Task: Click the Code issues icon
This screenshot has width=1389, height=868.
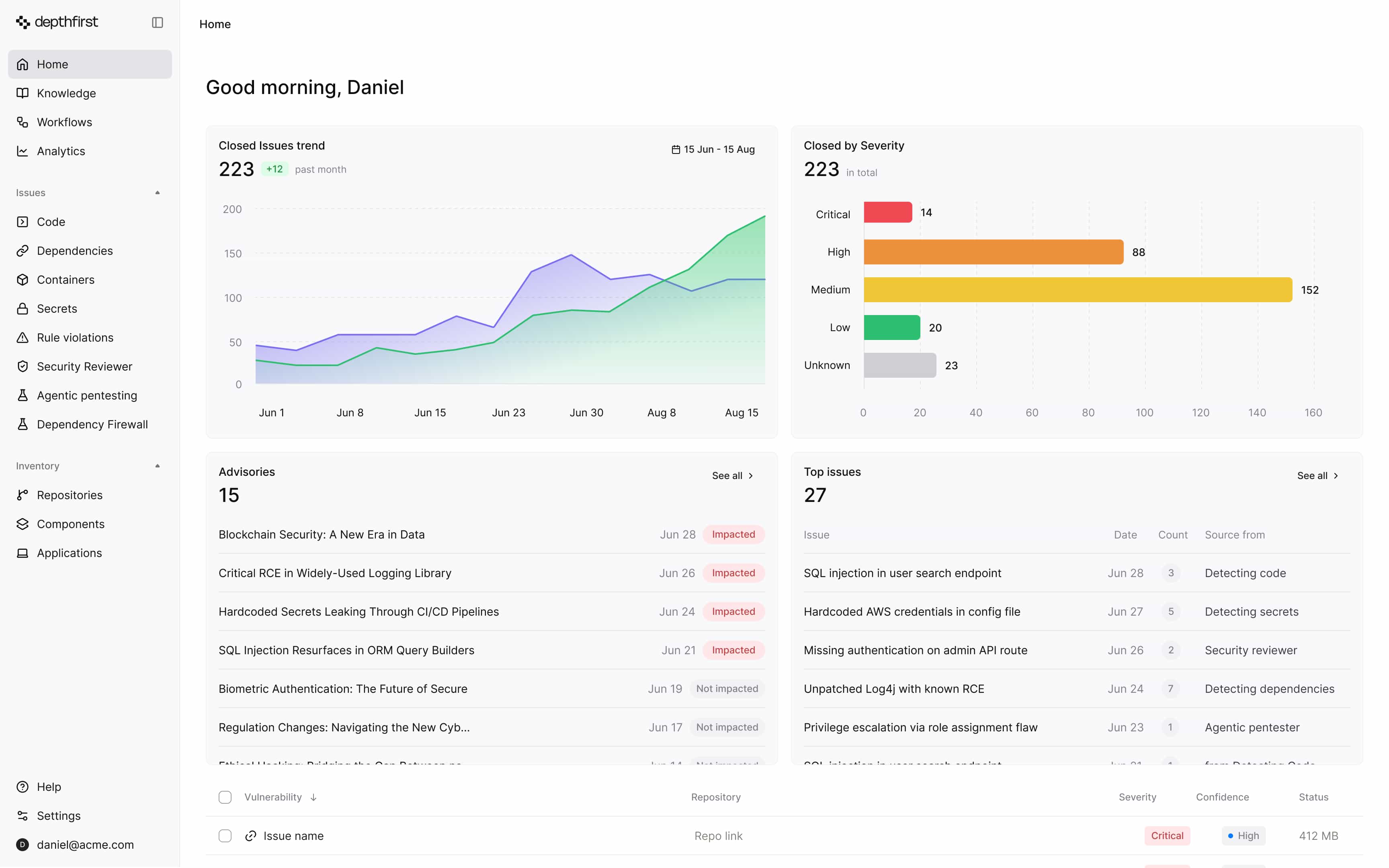Action: [x=23, y=221]
